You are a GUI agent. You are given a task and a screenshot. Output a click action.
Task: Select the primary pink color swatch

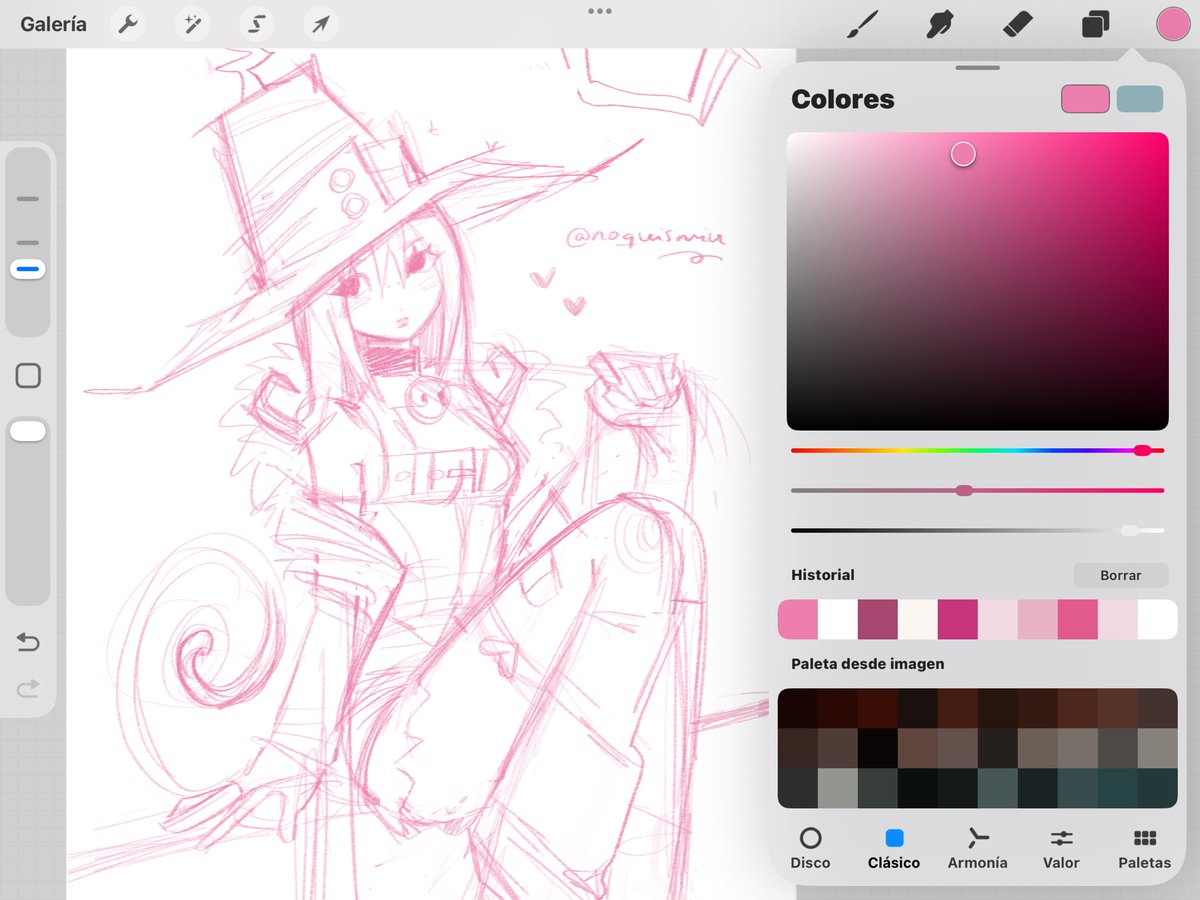click(1086, 99)
